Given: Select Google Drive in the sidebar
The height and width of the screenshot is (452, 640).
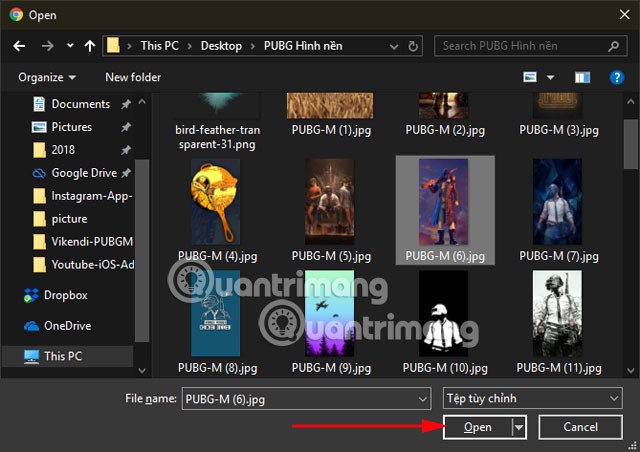Looking at the screenshot, I should tap(83, 173).
